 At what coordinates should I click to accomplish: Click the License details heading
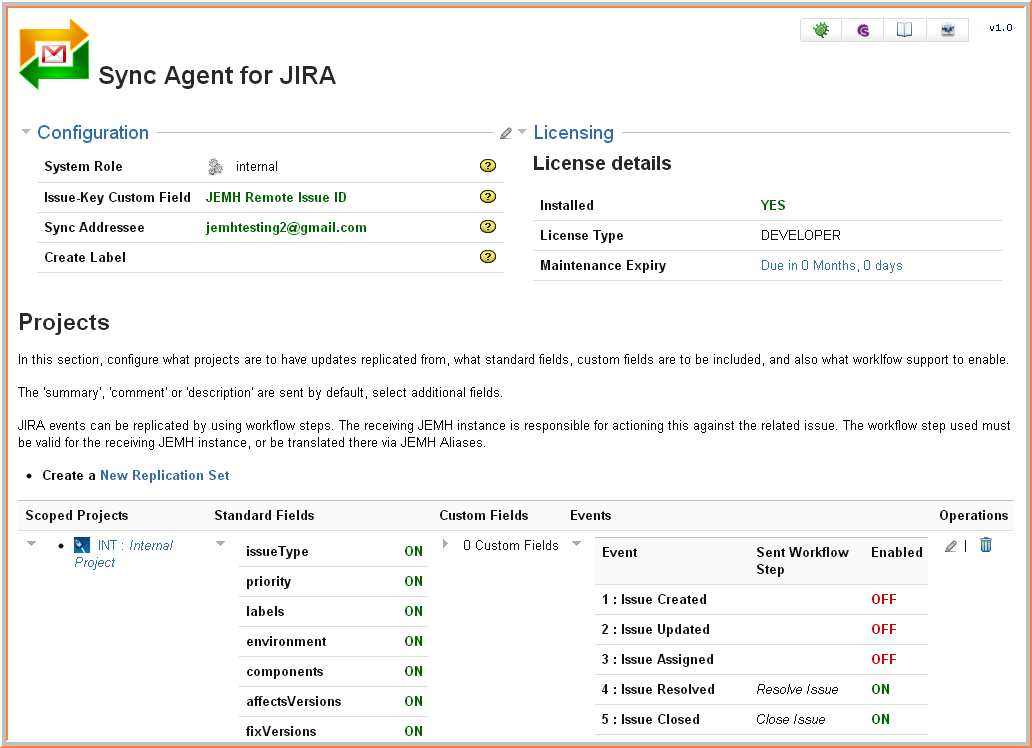pyautogui.click(x=602, y=163)
